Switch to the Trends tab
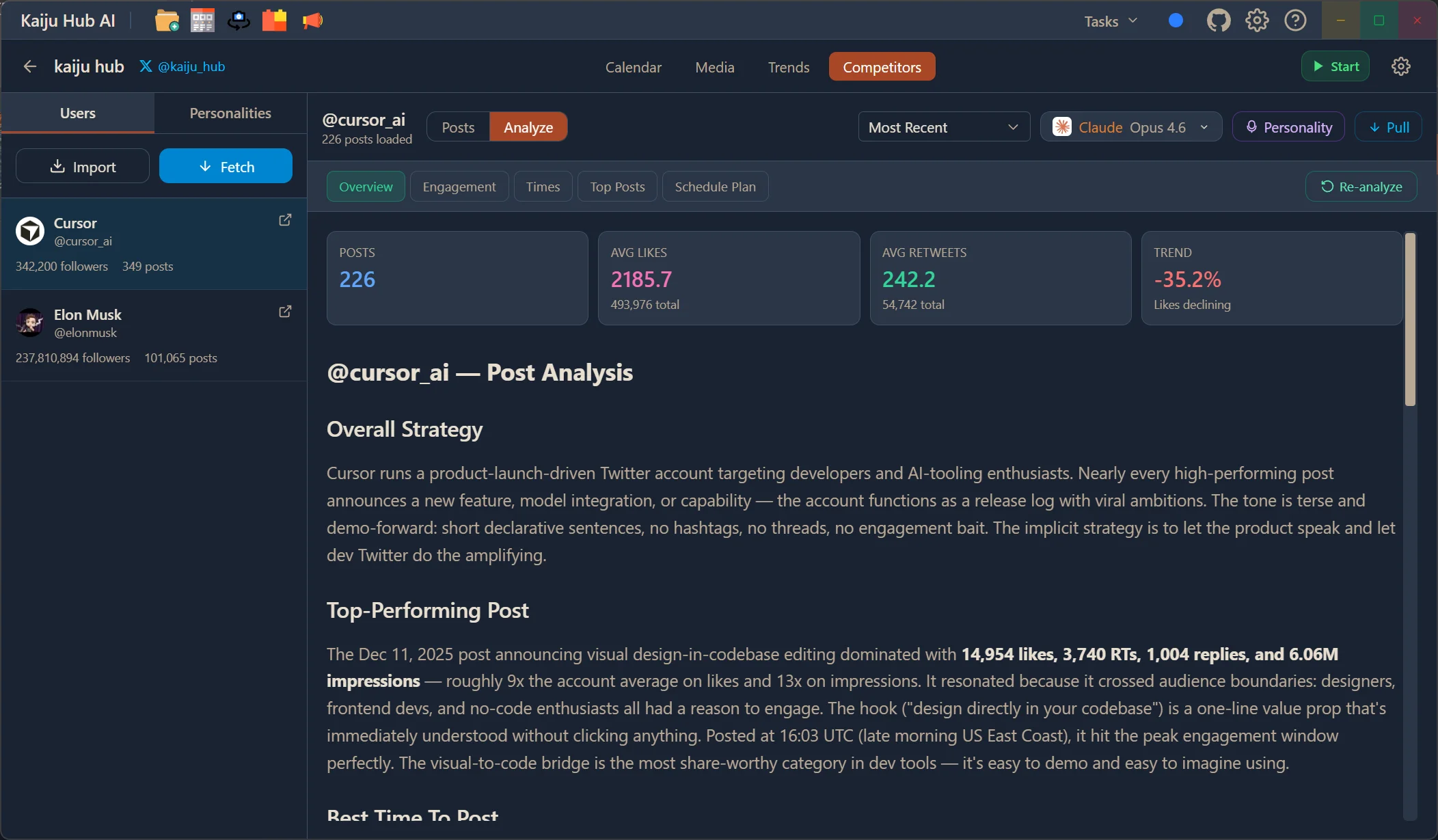The width and height of the screenshot is (1438, 840). click(789, 67)
